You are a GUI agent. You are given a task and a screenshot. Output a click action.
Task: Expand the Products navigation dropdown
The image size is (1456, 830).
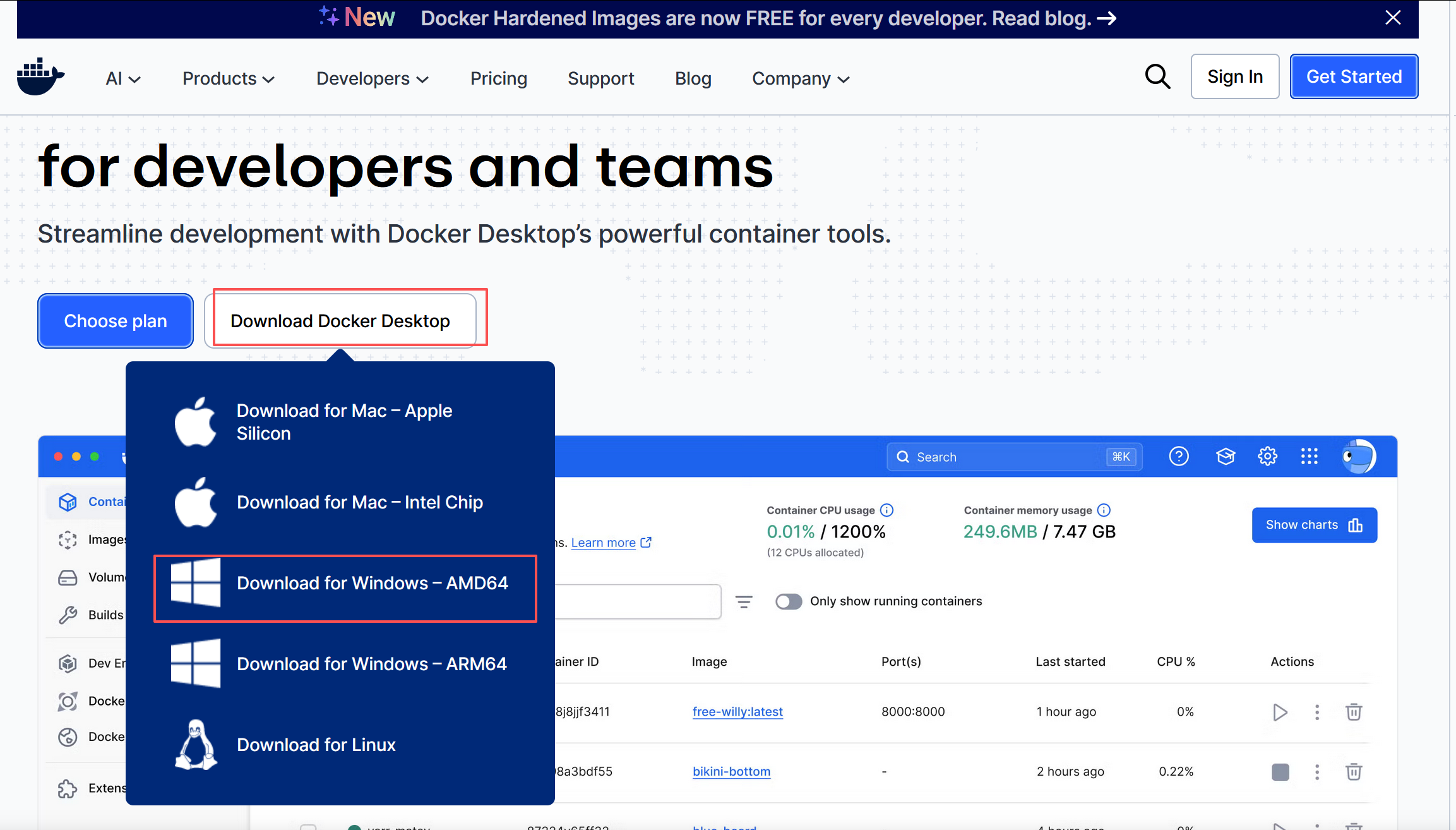[x=228, y=78]
